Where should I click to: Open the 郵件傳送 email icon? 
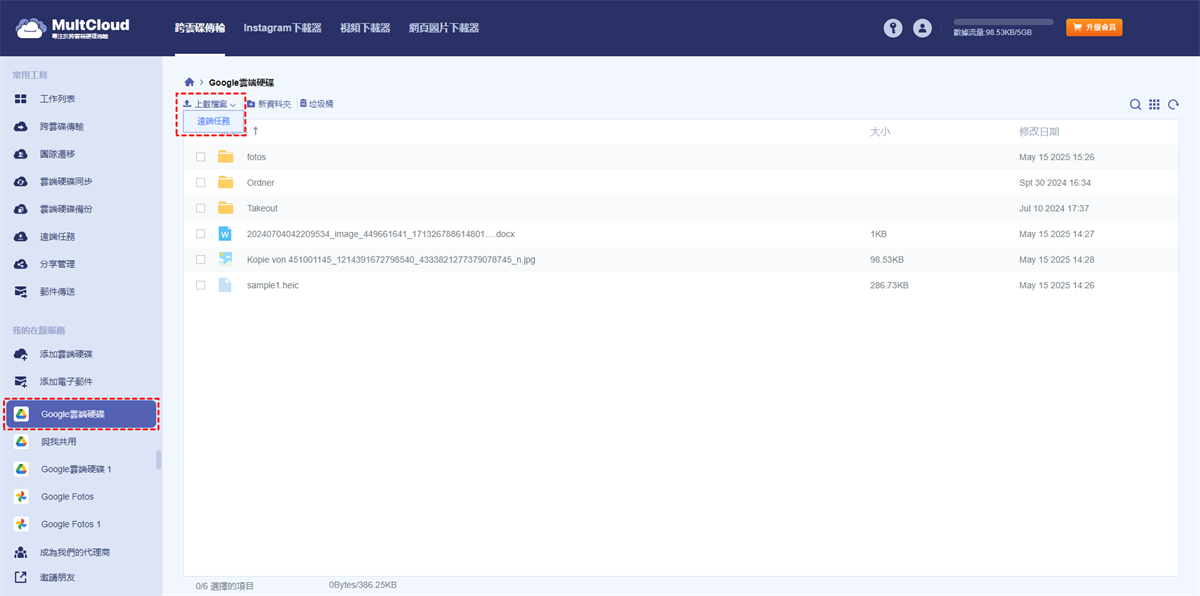20,292
